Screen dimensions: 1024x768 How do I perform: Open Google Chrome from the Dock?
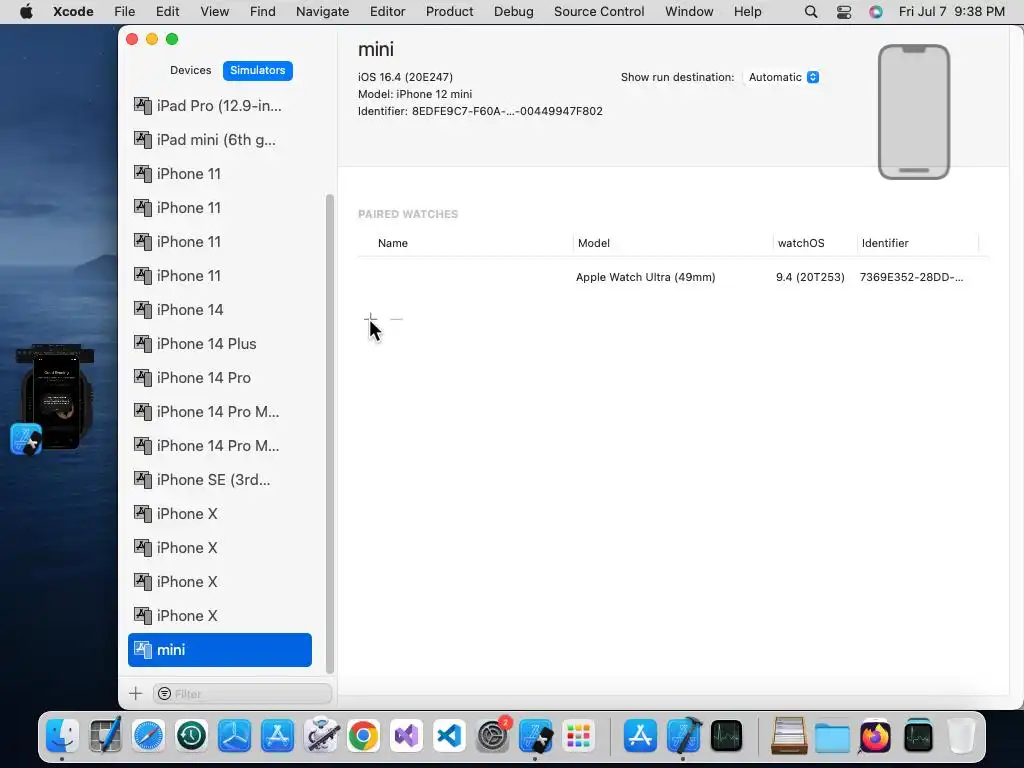pyautogui.click(x=363, y=736)
